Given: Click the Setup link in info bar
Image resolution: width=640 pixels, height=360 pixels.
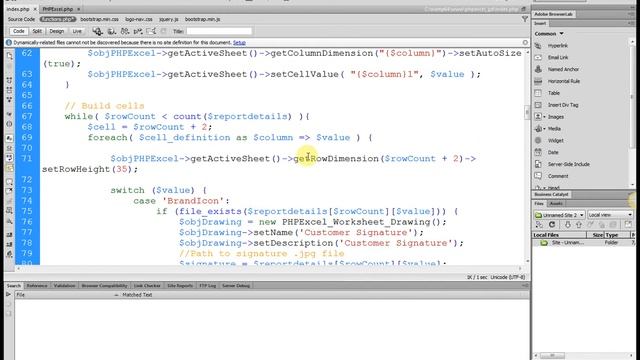Looking at the screenshot, I should 239,42.
